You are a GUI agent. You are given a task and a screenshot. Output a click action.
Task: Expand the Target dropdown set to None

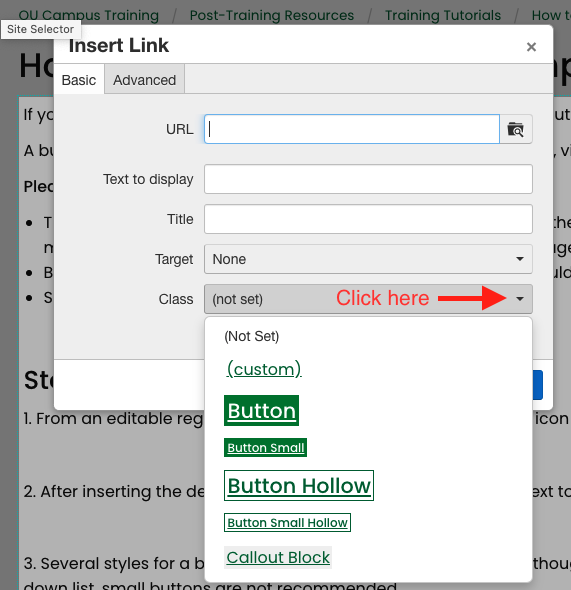368,259
